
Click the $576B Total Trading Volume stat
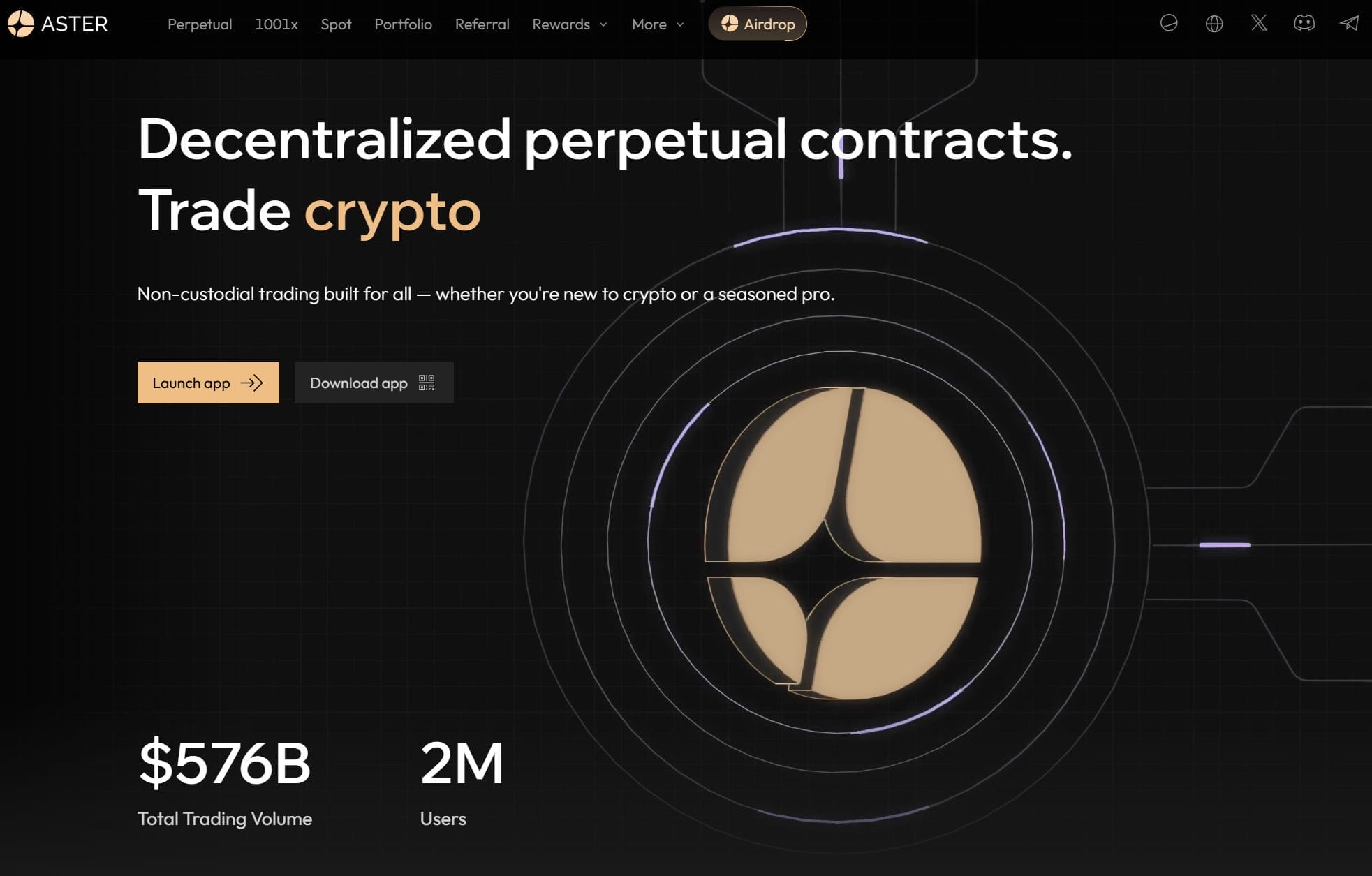pyautogui.click(x=224, y=764)
